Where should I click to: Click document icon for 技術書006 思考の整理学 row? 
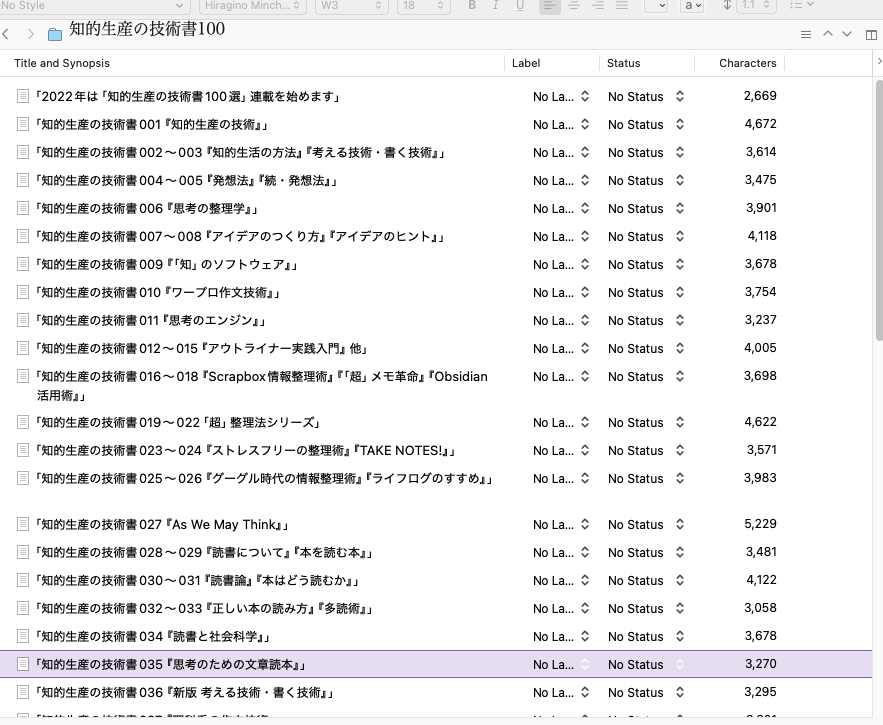pos(23,208)
